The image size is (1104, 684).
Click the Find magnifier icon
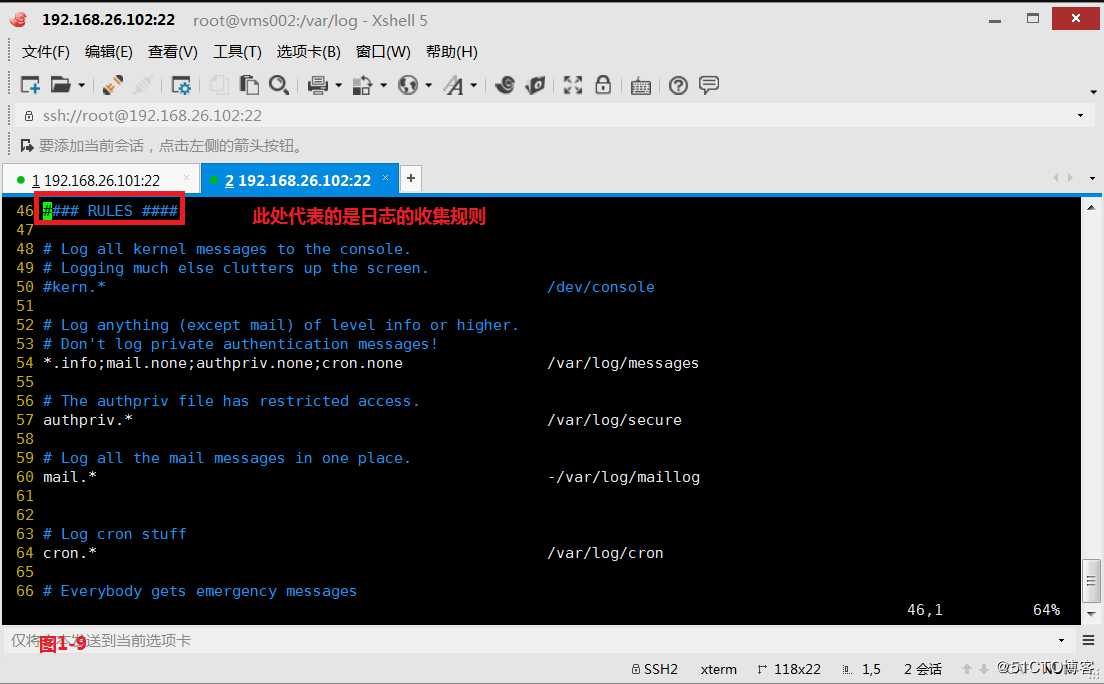click(279, 85)
